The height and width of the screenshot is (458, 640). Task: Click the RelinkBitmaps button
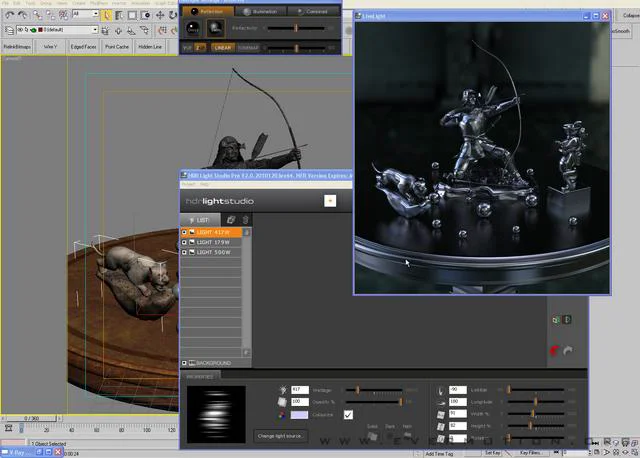[17, 47]
